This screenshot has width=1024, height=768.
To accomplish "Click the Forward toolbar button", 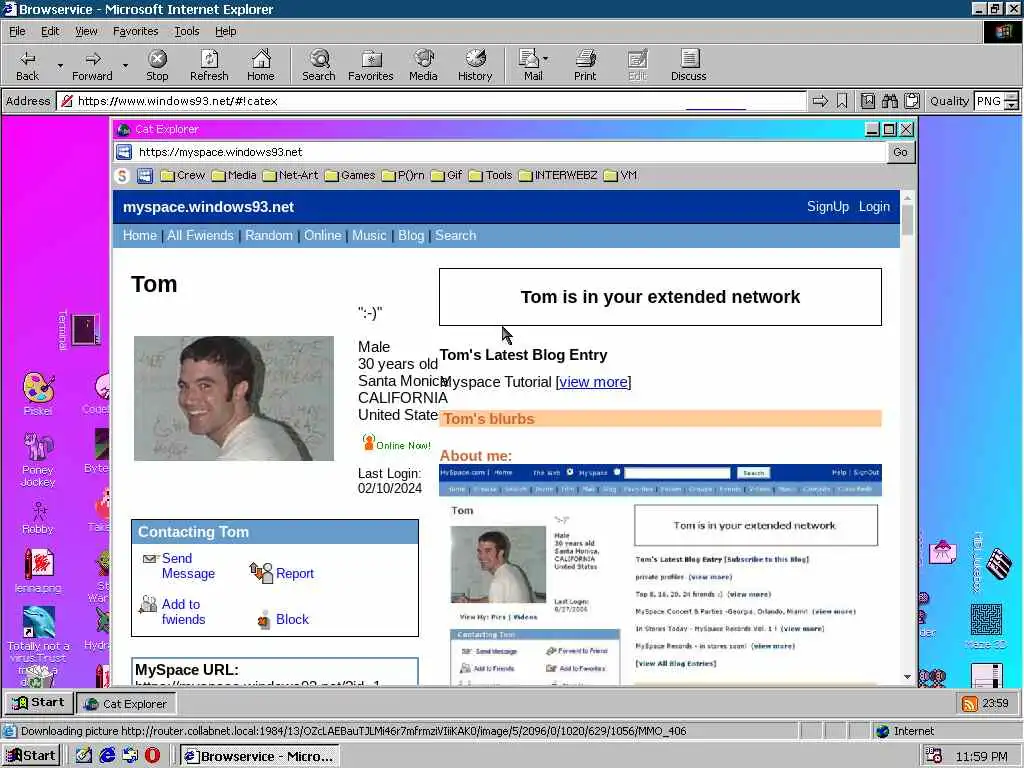I will (x=92, y=65).
